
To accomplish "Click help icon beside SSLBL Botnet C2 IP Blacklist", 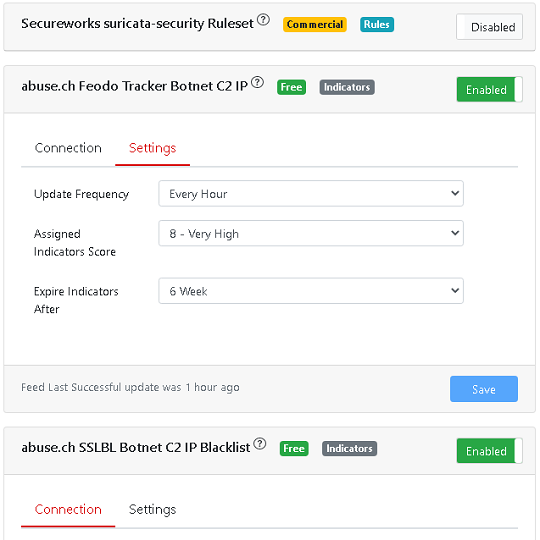I will [260, 444].
